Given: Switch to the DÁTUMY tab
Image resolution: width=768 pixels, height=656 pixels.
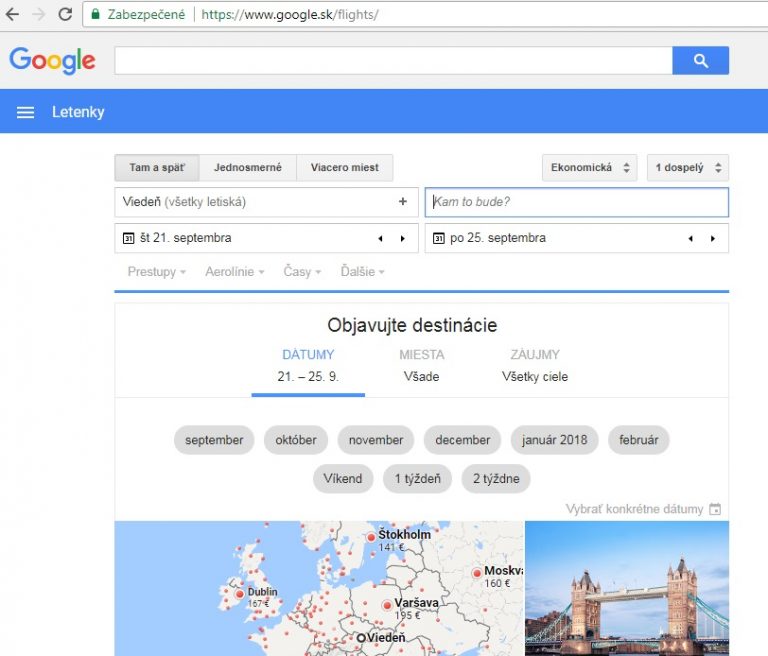Looking at the screenshot, I should click(x=308, y=365).
